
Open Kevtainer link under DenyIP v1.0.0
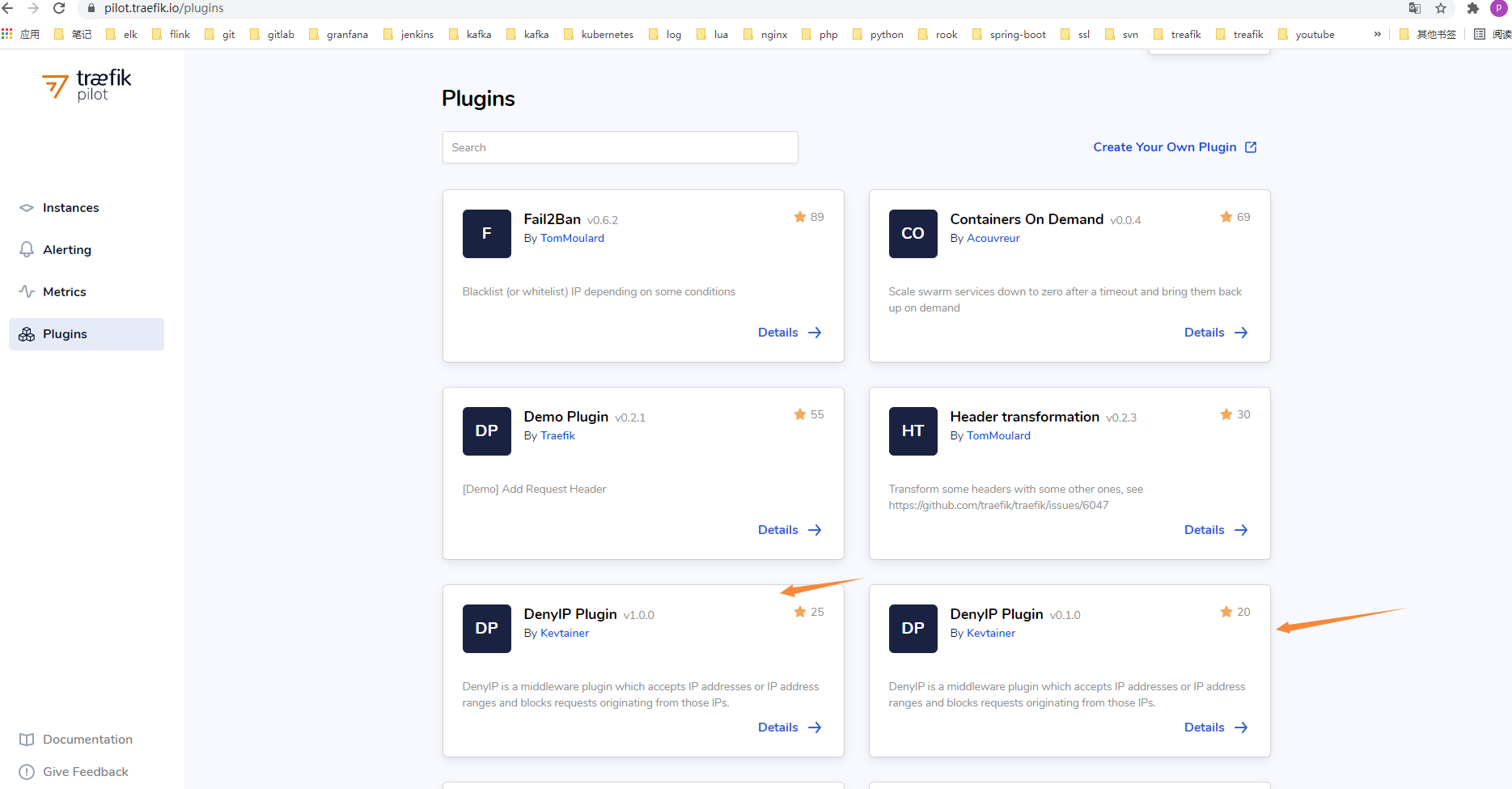[x=564, y=633]
